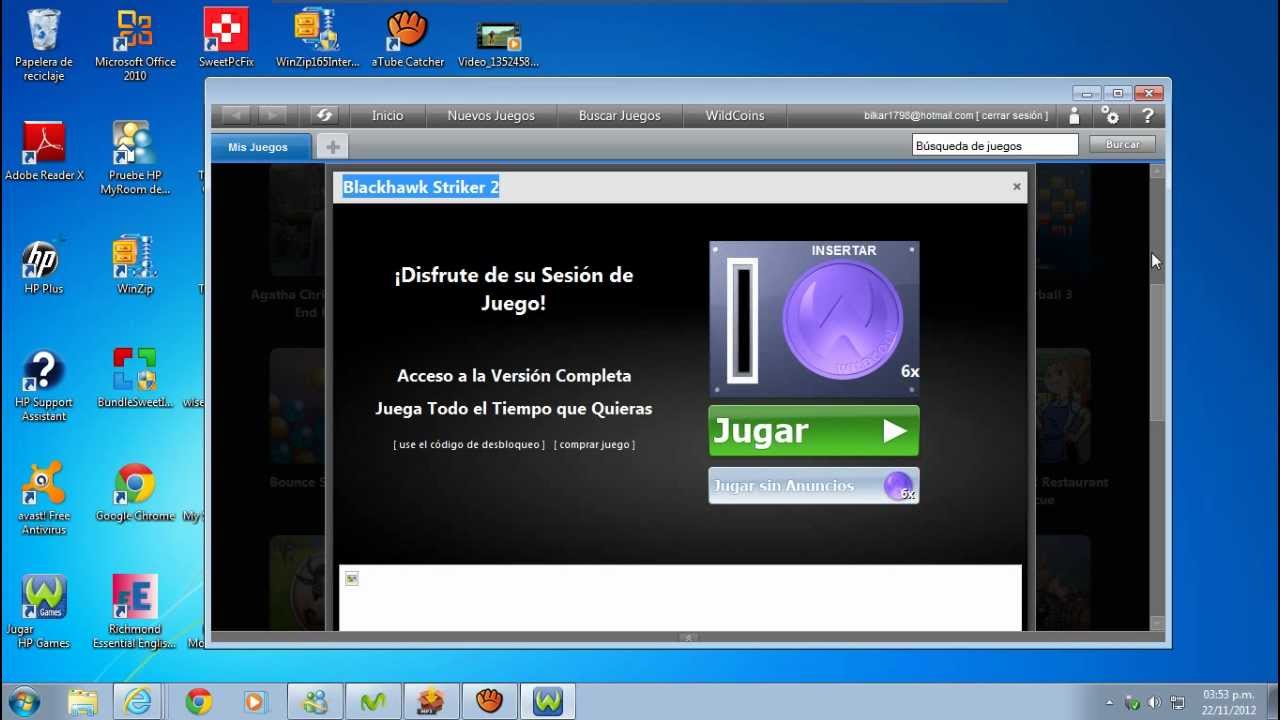Open avast! Free Antivirus shortcut
Screen dimensions: 1280x720
tap(44, 498)
